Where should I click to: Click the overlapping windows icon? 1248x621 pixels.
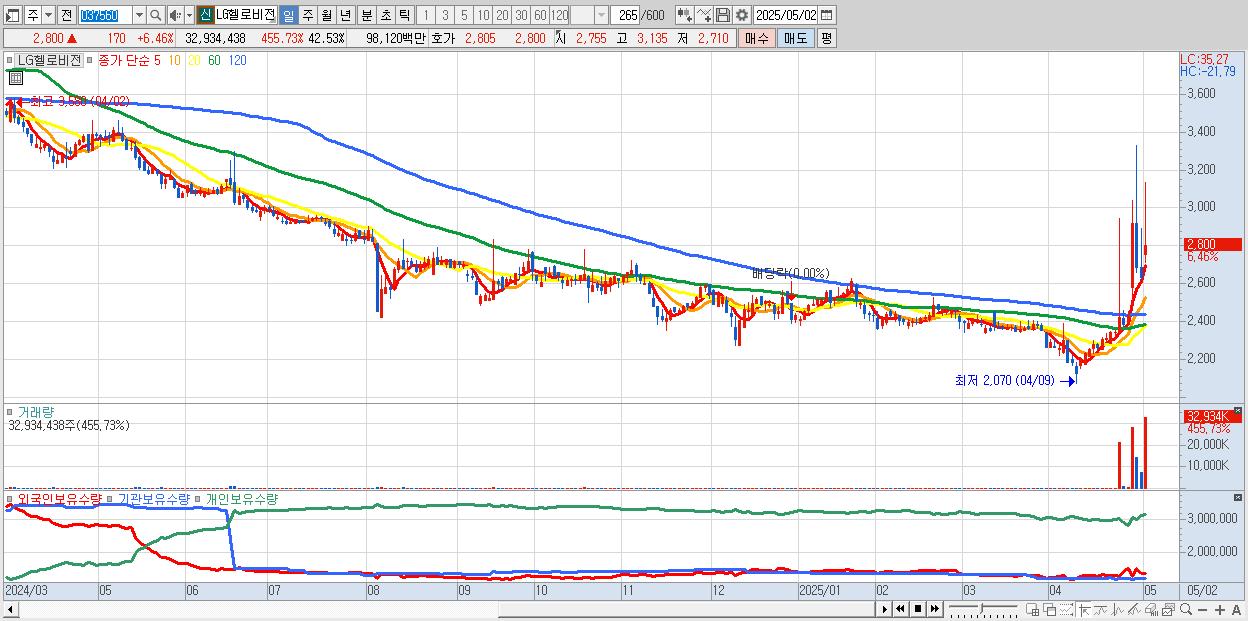pyautogui.click(x=1049, y=609)
